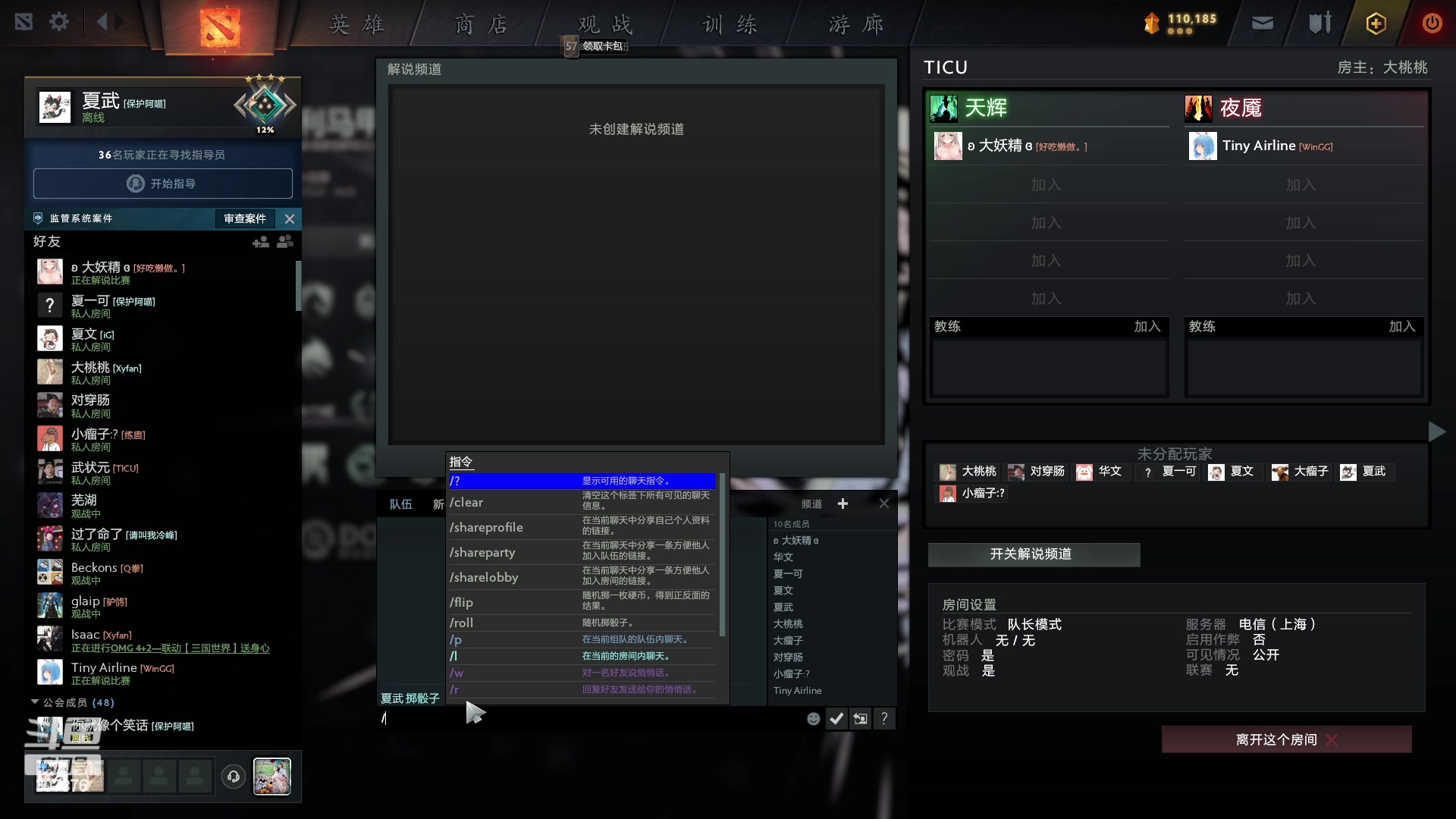The width and height of the screenshot is (1456, 819).
Task: Click the red power button icon
Action: click(1432, 23)
